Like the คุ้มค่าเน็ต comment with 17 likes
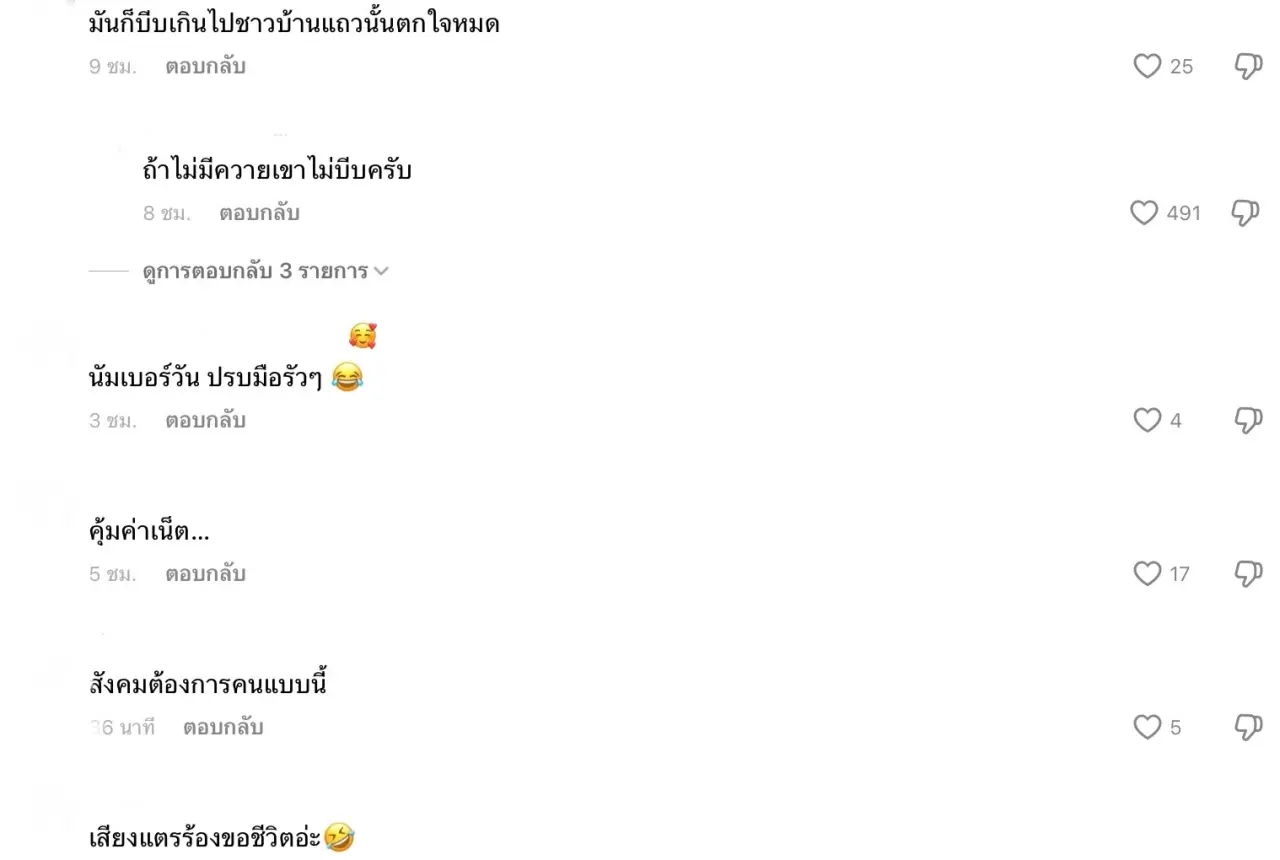Image resolution: width=1280 pixels, height=860 pixels. 1146,574
